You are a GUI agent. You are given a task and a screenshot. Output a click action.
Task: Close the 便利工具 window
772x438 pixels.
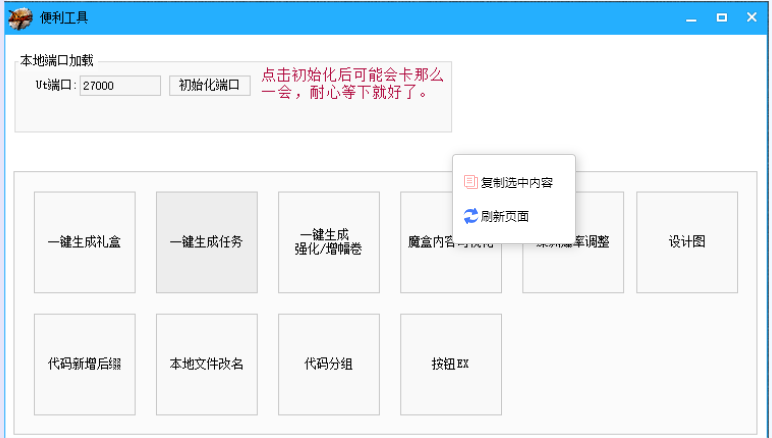pyautogui.click(x=751, y=18)
